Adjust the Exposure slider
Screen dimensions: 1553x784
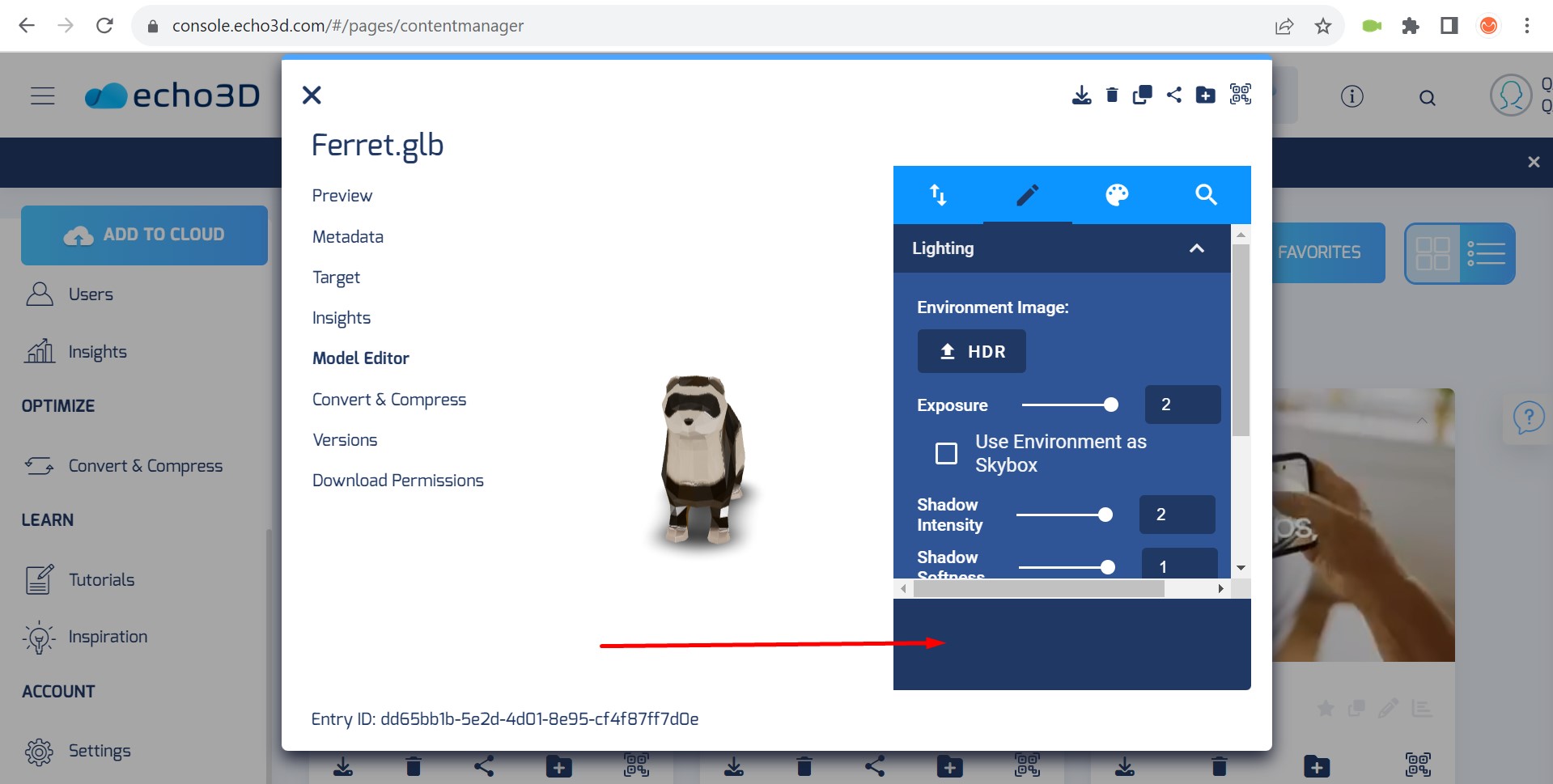coord(1070,405)
